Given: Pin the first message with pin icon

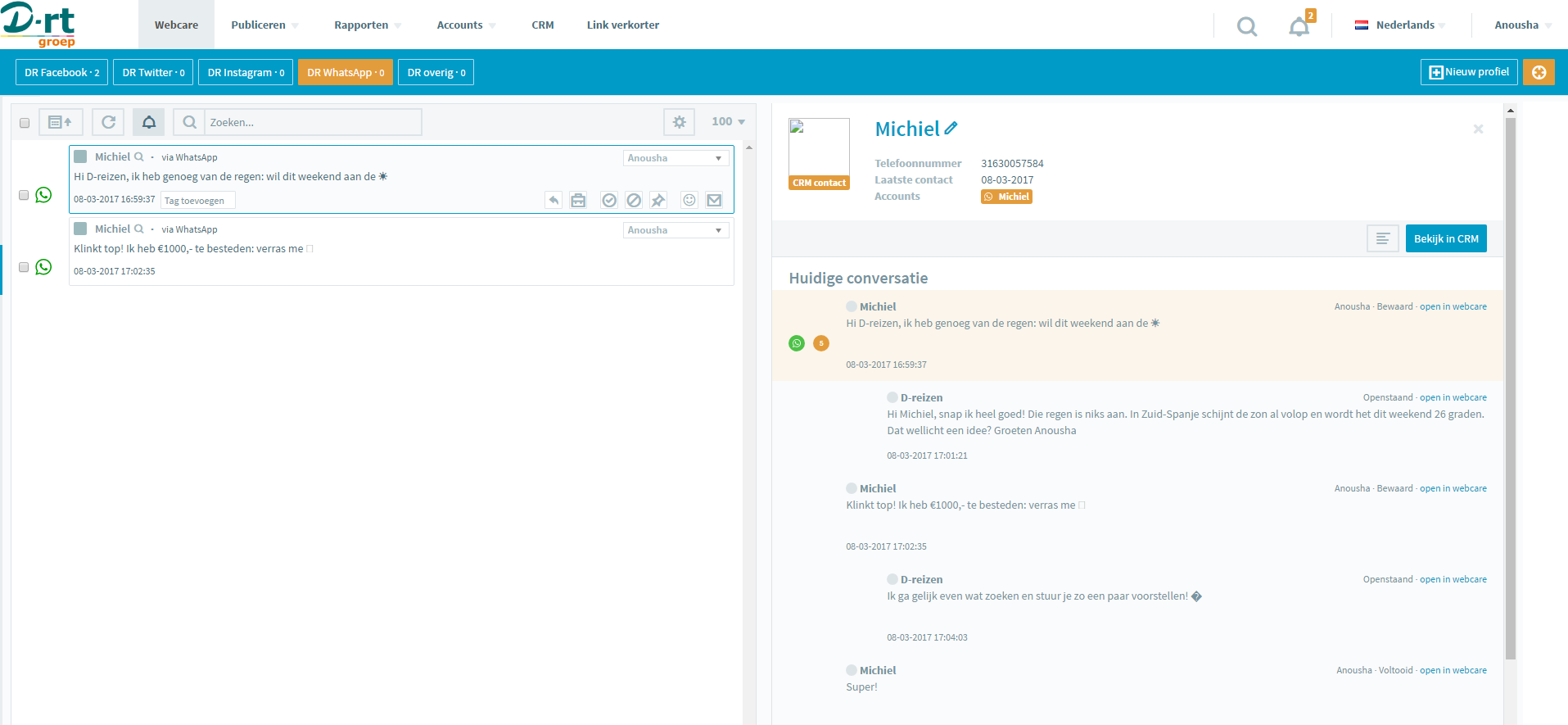Looking at the screenshot, I should click(x=658, y=200).
